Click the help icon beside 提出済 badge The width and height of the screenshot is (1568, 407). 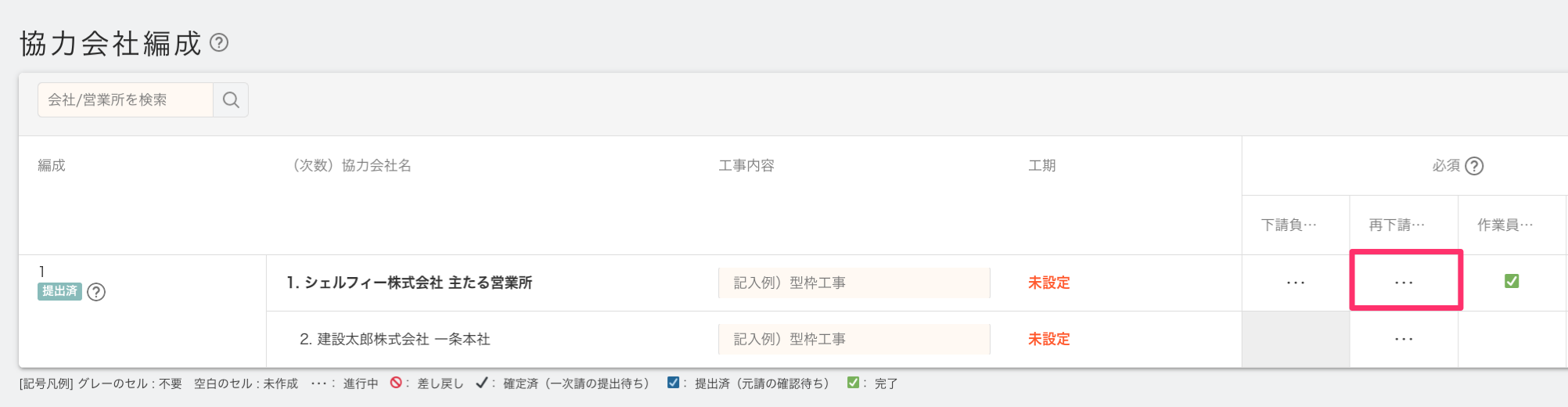click(x=96, y=292)
